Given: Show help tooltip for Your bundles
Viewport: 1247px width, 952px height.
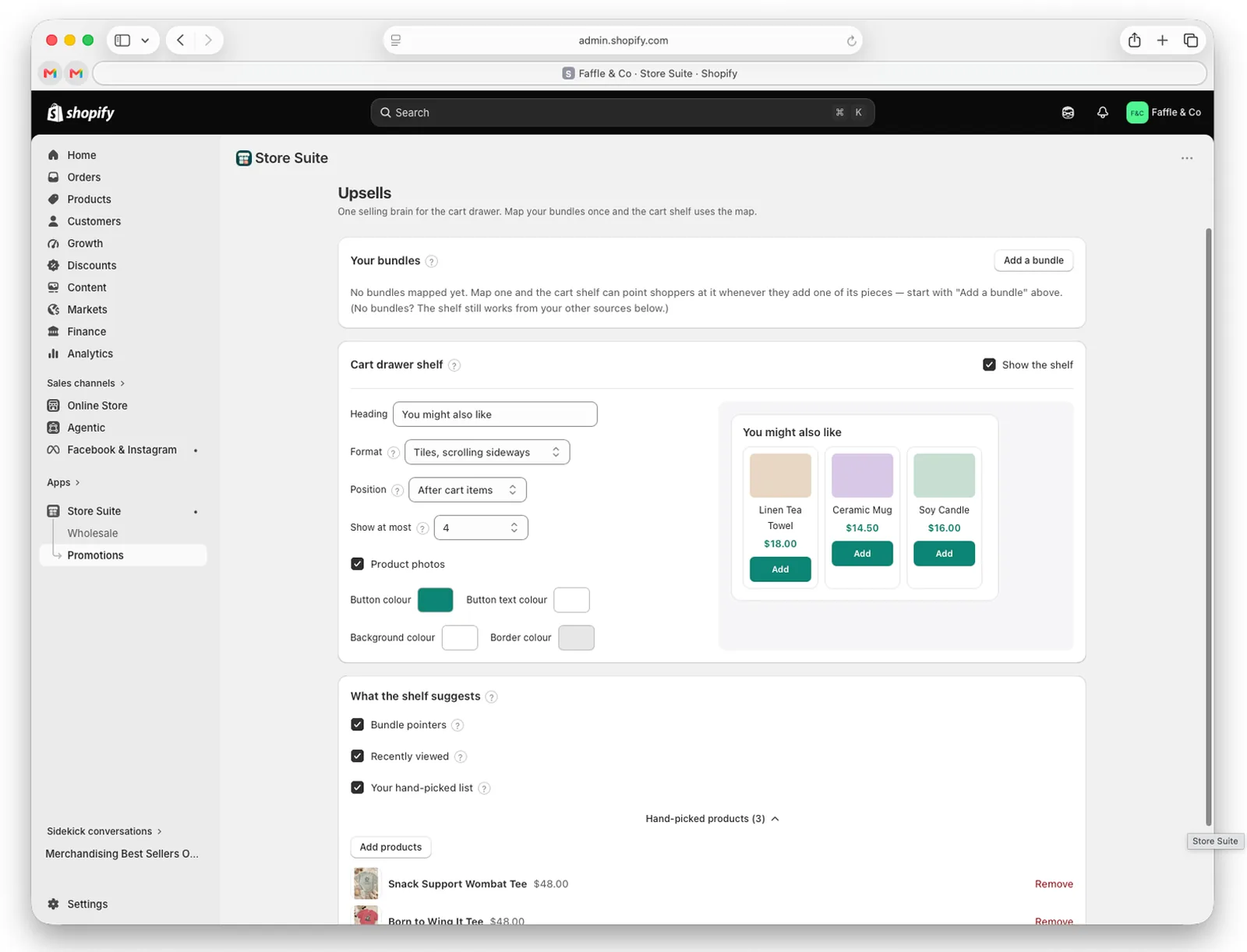Looking at the screenshot, I should click(x=431, y=262).
